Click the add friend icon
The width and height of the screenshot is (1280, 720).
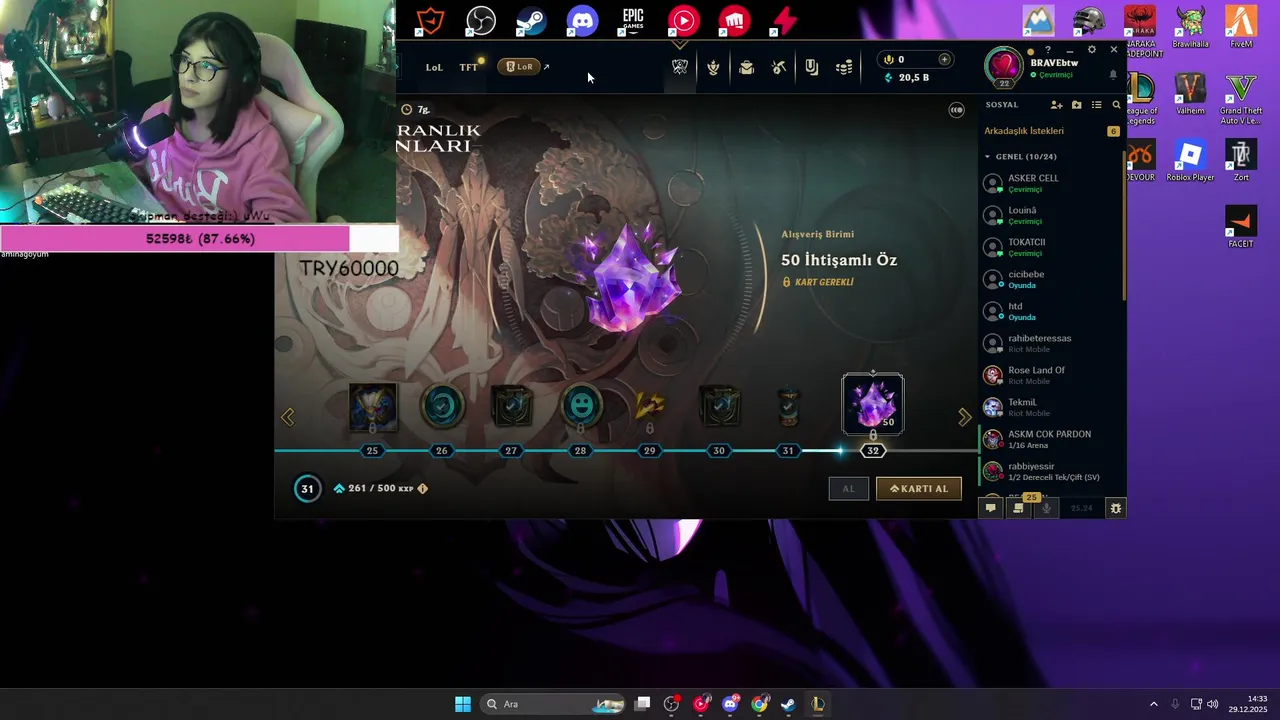pyautogui.click(x=1056, y=105)
